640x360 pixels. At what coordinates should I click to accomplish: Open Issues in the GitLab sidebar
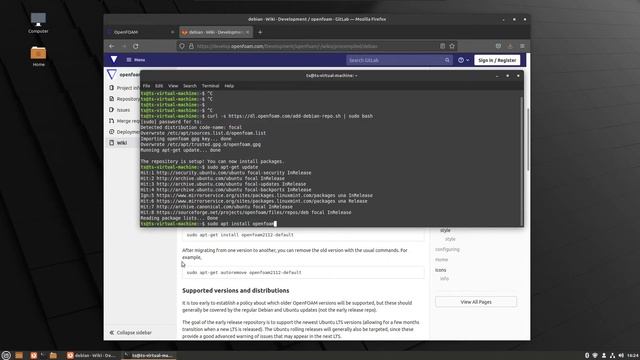pyautogui.click(x=120, y=110)
